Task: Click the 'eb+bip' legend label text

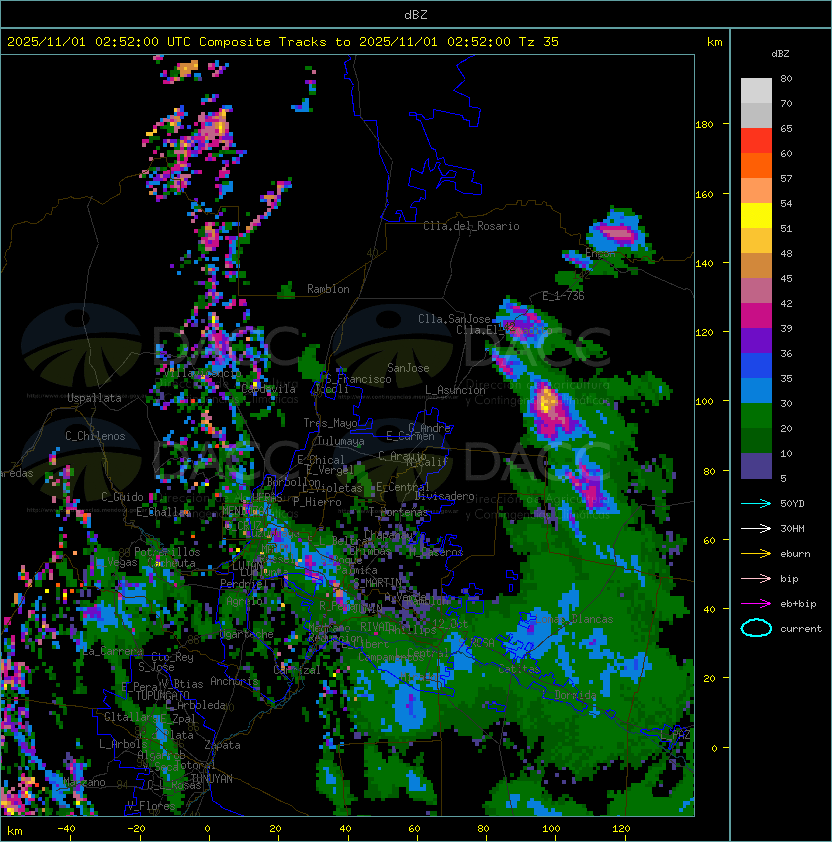Action: point(798,604)
